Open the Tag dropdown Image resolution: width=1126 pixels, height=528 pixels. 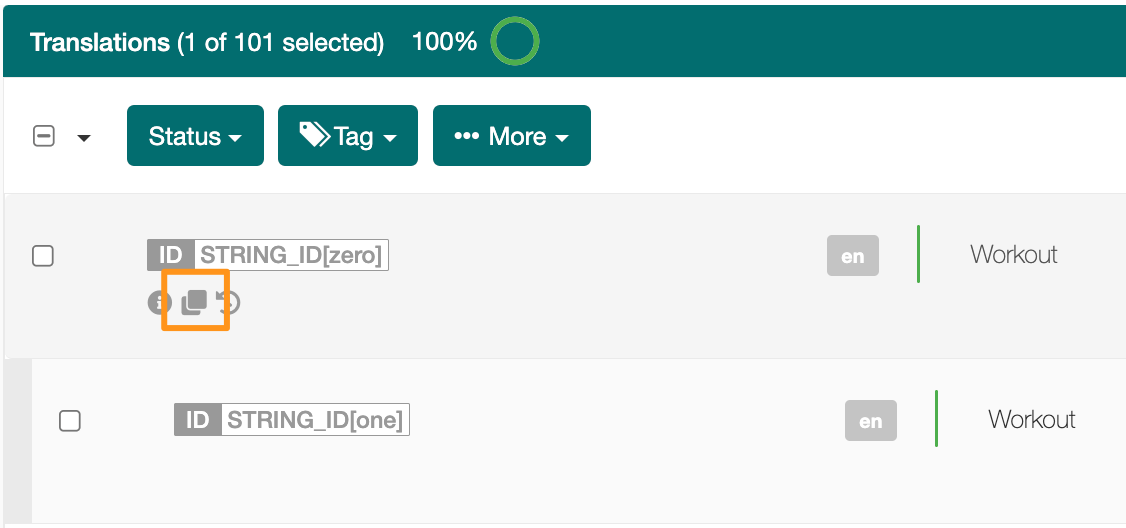tap(348, 136)
